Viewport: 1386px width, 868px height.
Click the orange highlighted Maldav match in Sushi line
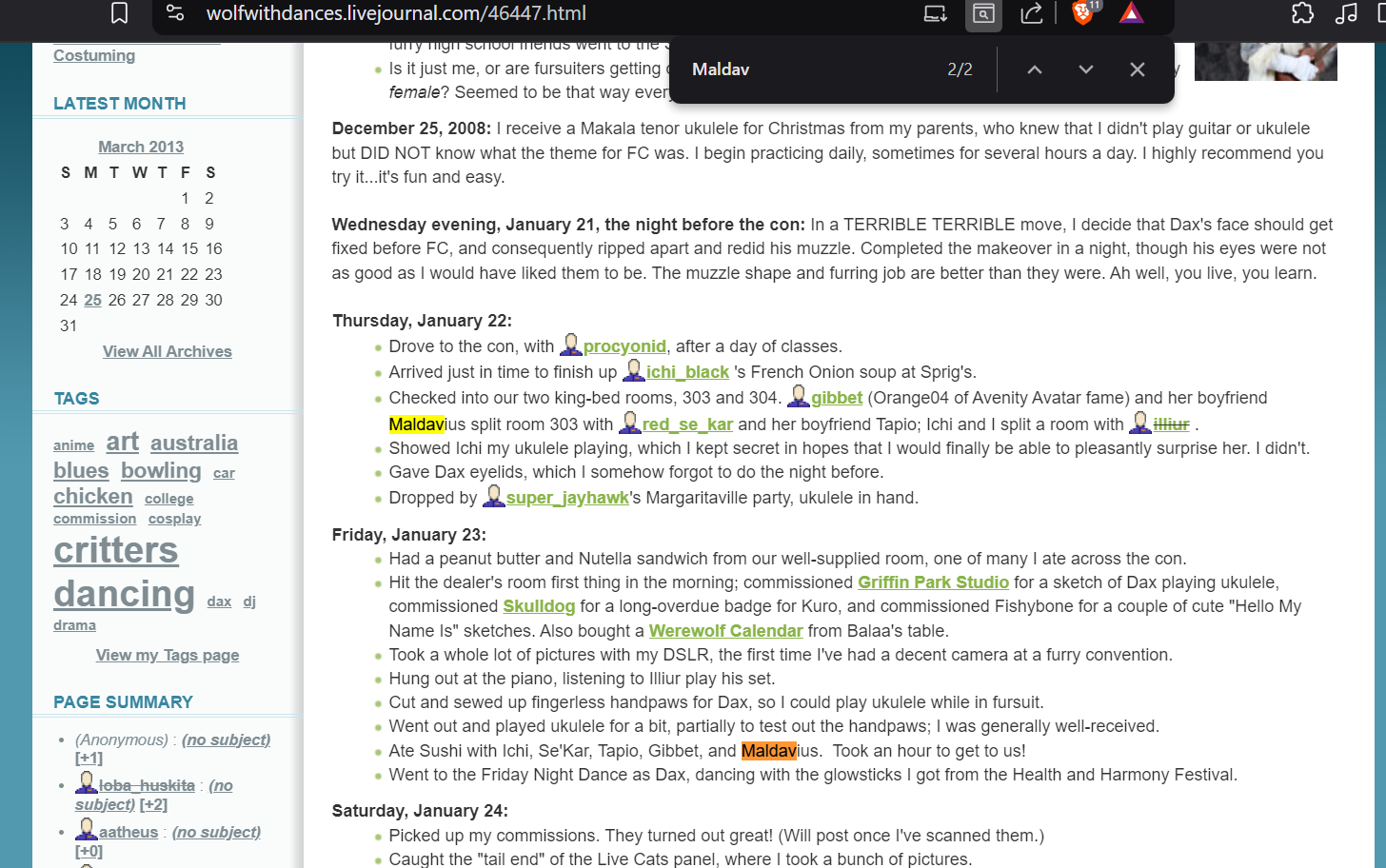point(769,751)
